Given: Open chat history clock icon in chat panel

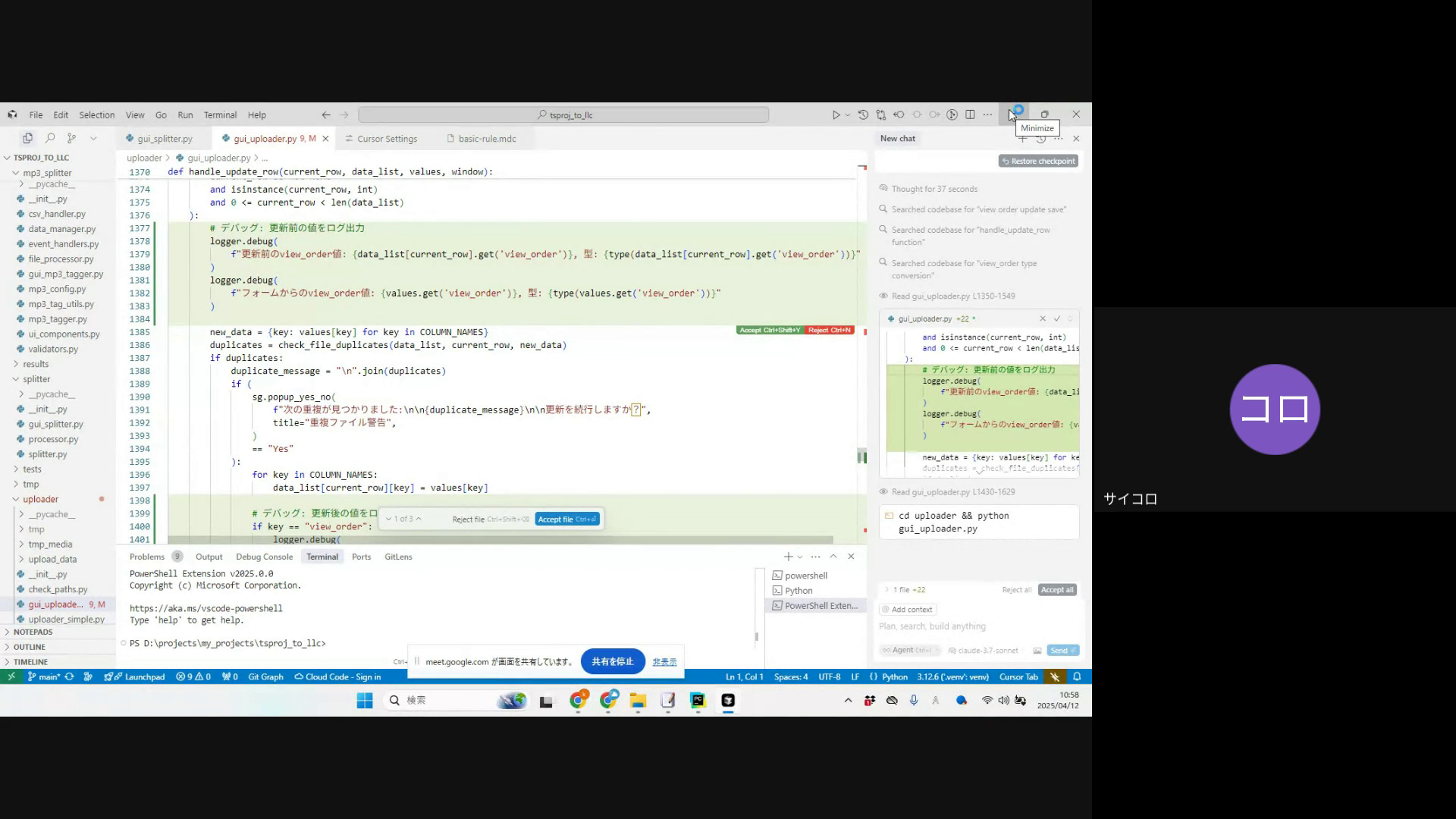Looking at the screenshot, I should 1040,140.
